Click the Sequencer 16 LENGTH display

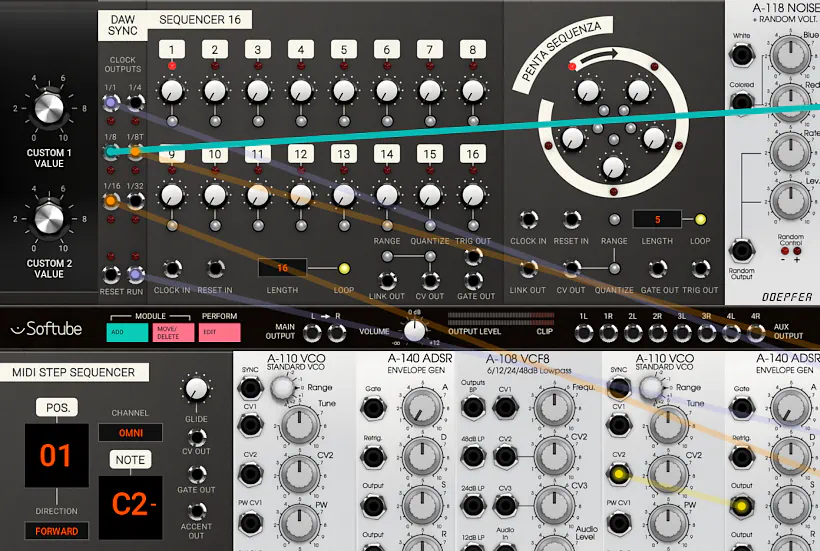point(282,268)
